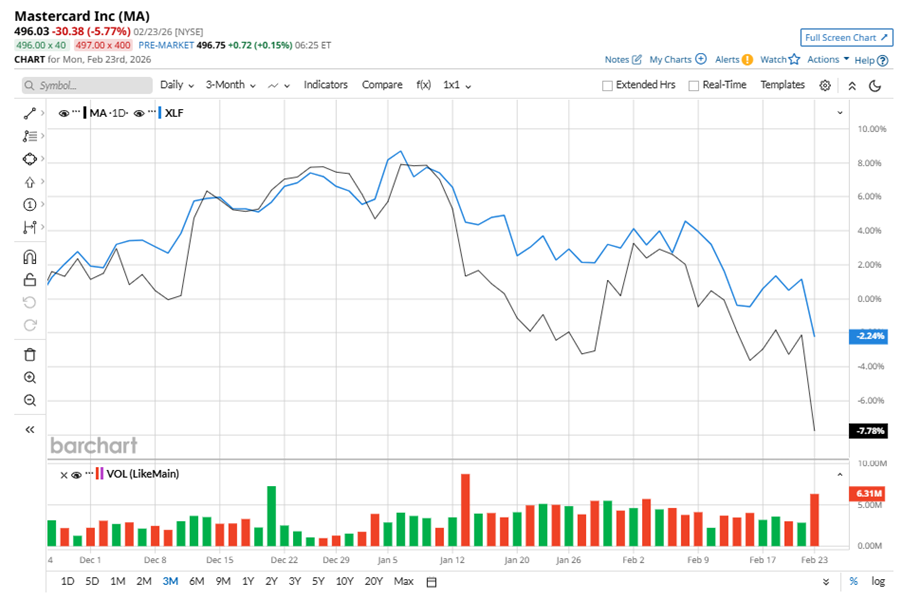Open the Templates menu

pyautogui.click(x=782, y=85)
